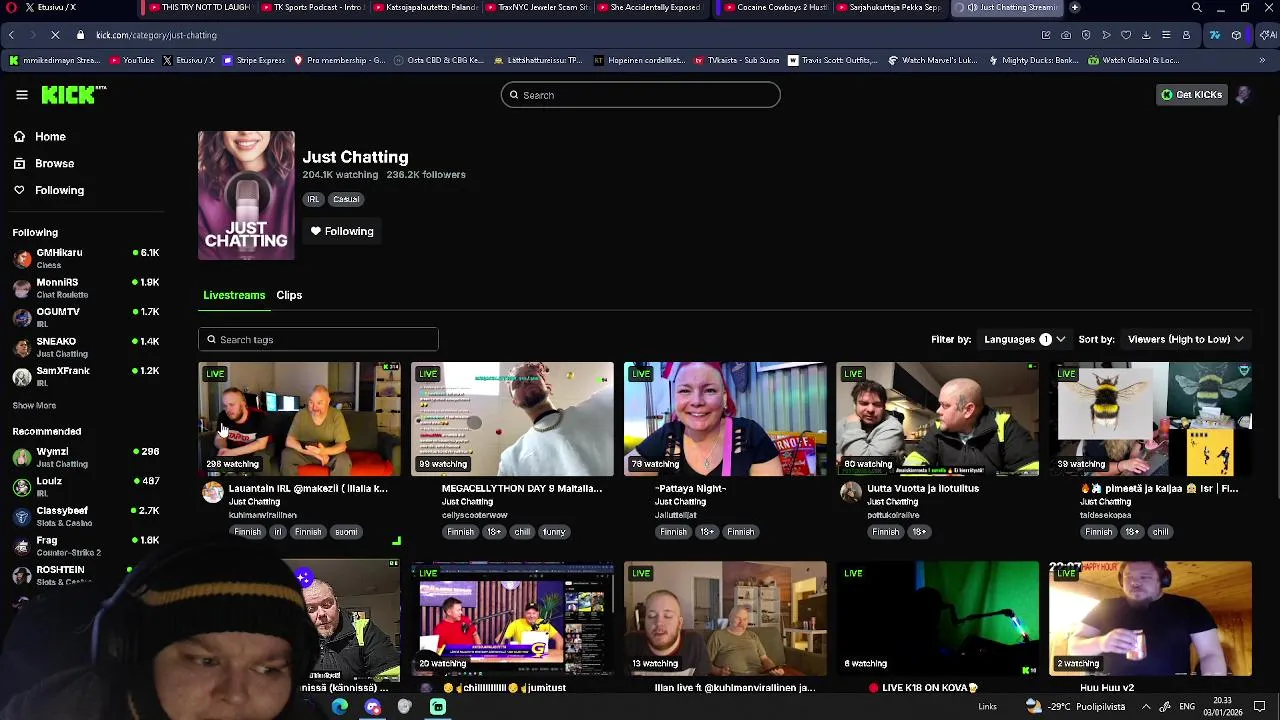1280x720 pixels.
Task: Open the Languages filter dropdown
Action: coord(1025,339)
